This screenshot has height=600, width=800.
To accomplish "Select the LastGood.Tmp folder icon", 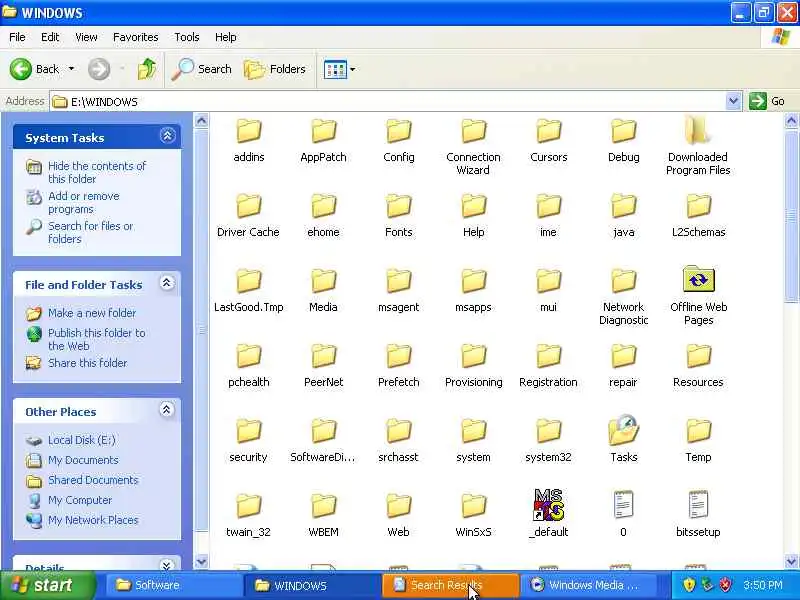I will 248,282.
